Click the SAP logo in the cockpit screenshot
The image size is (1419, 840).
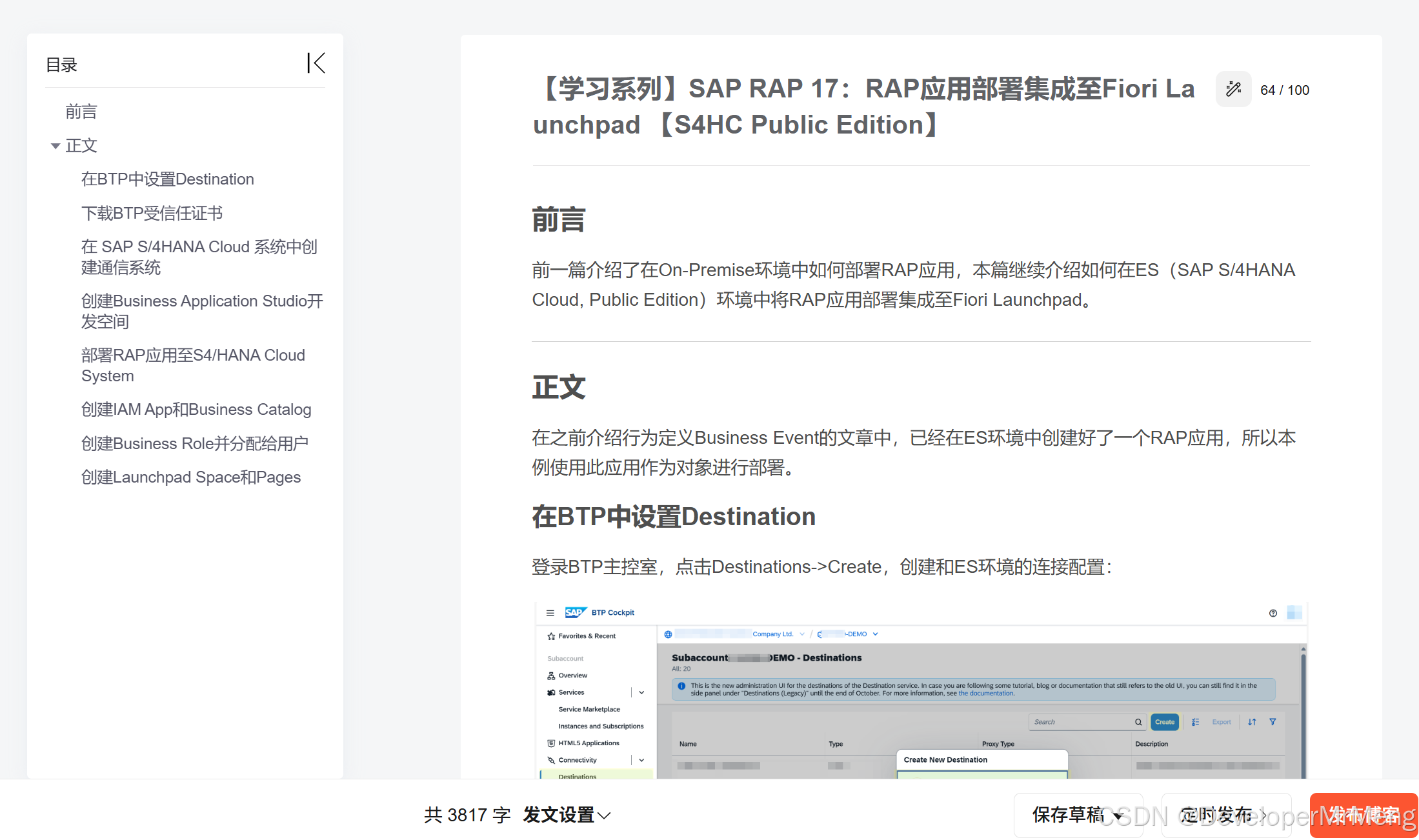574,612
